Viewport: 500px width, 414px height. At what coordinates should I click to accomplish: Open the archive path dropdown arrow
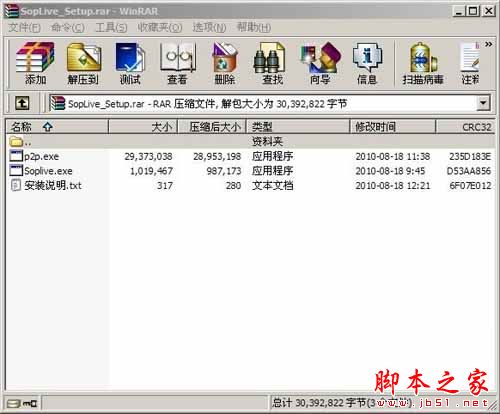tap(483, 103)
